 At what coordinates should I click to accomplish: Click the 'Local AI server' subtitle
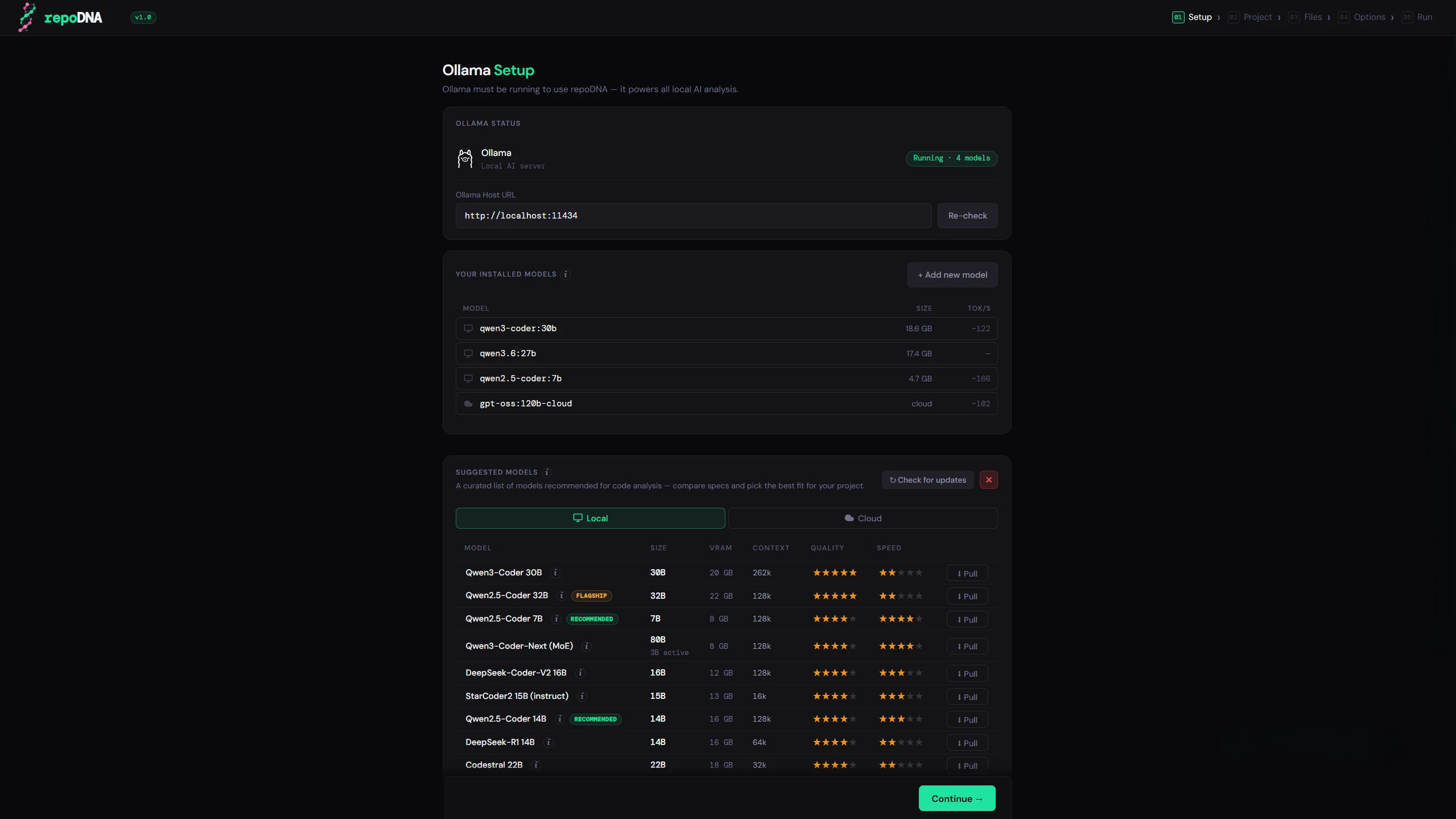(x=513, y=166)
